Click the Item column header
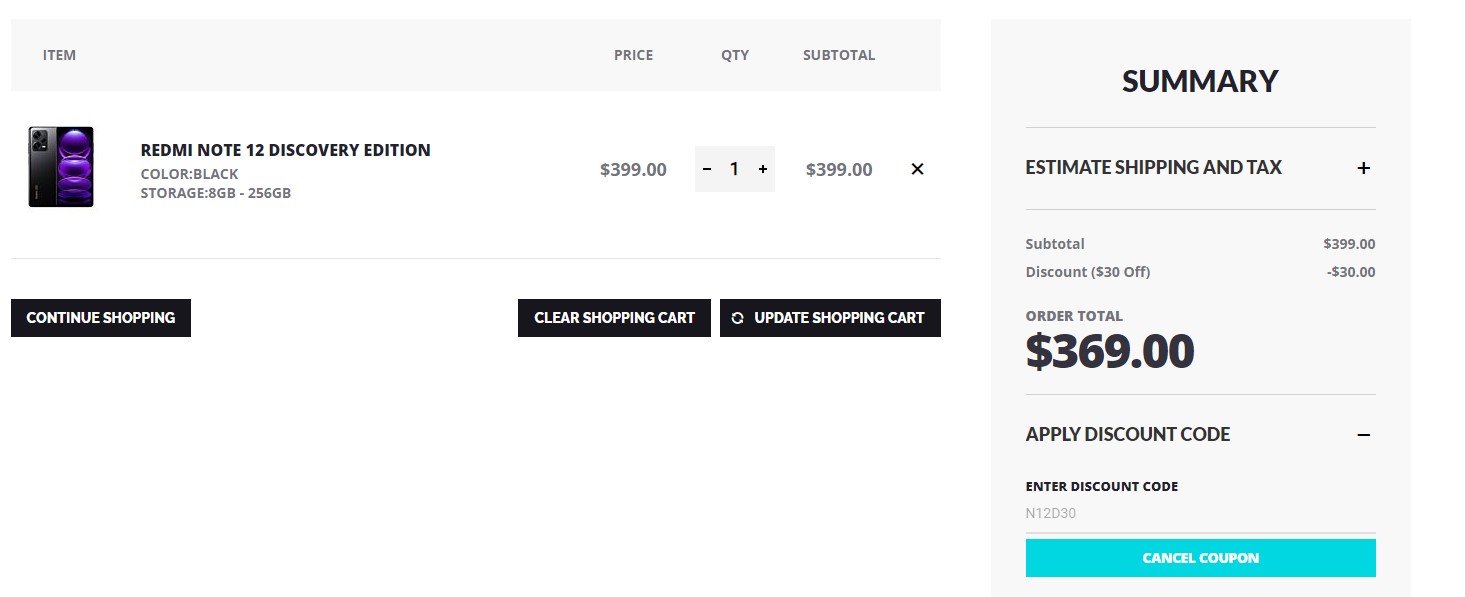Screen dimensions: 1465x597 59,55
